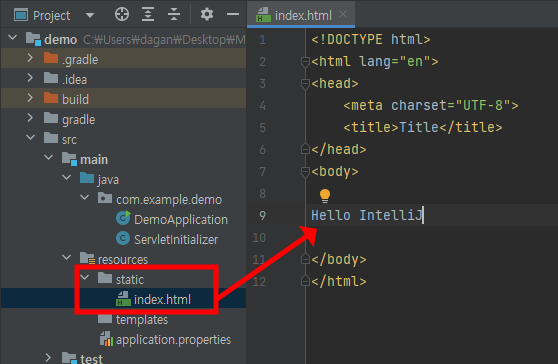Open Project panel settings gear
Viewport: 558px width, 364px height.
click(206, 15)
